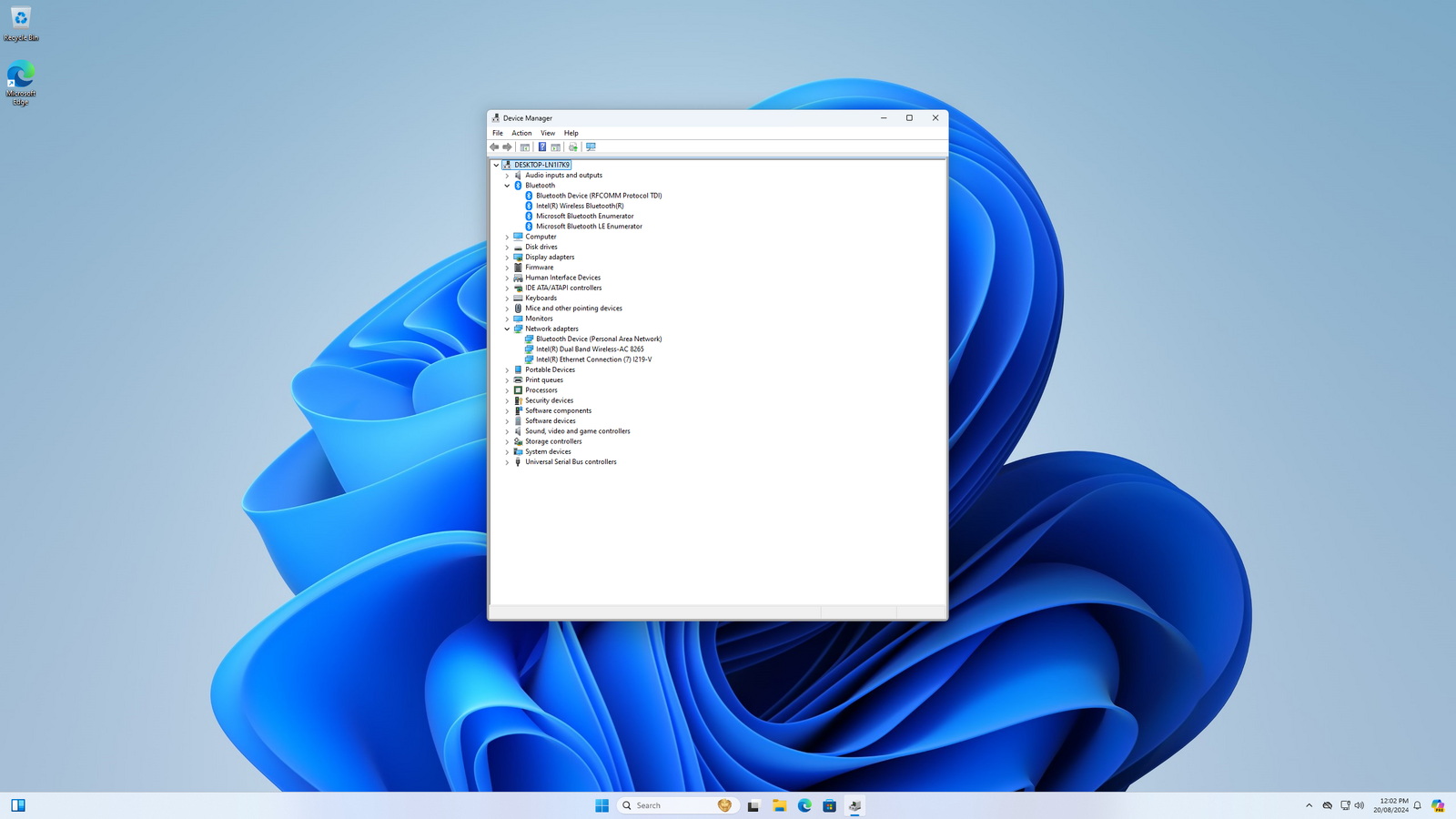Collapse the Bluetooth category
Viewport: 1456px width, 819px height.
click(x=508, y=186)
